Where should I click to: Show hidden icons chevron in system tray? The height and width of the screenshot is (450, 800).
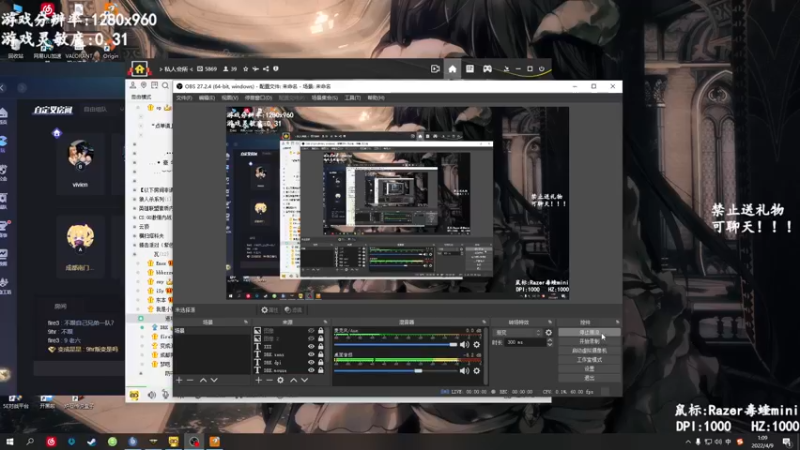tap(688, 442)
